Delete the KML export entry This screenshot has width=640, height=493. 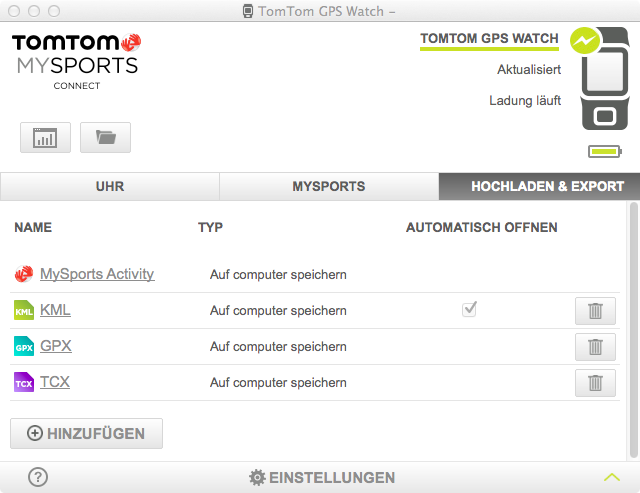595,311
